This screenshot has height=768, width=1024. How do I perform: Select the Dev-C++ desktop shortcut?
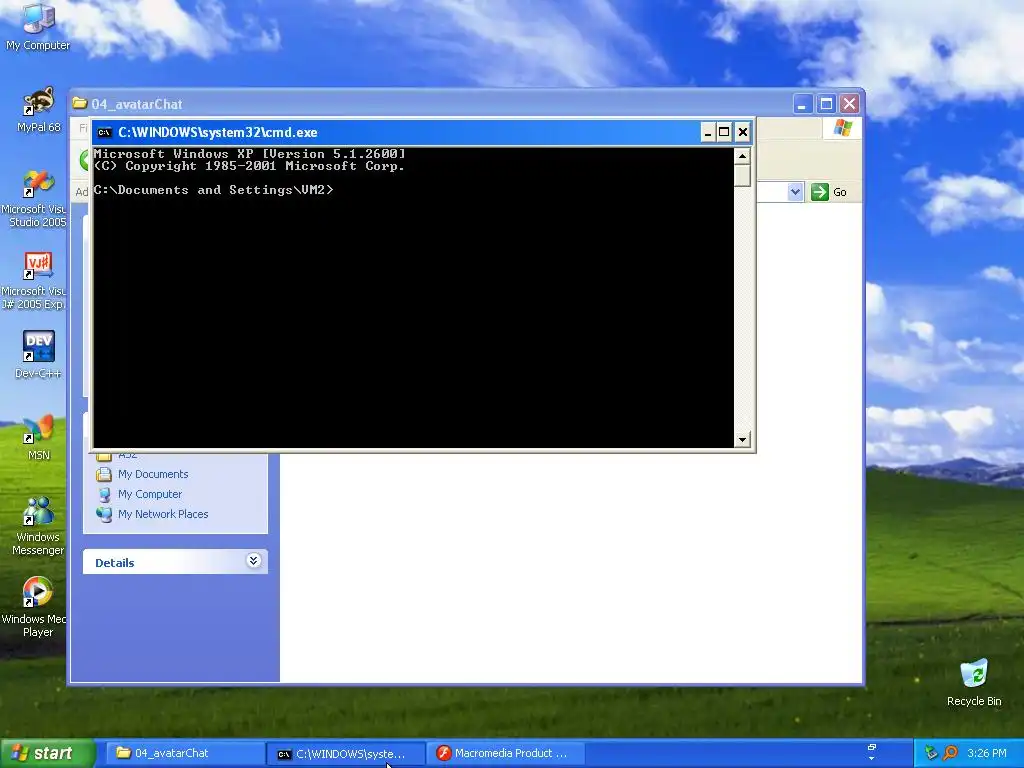click(38, 355)
